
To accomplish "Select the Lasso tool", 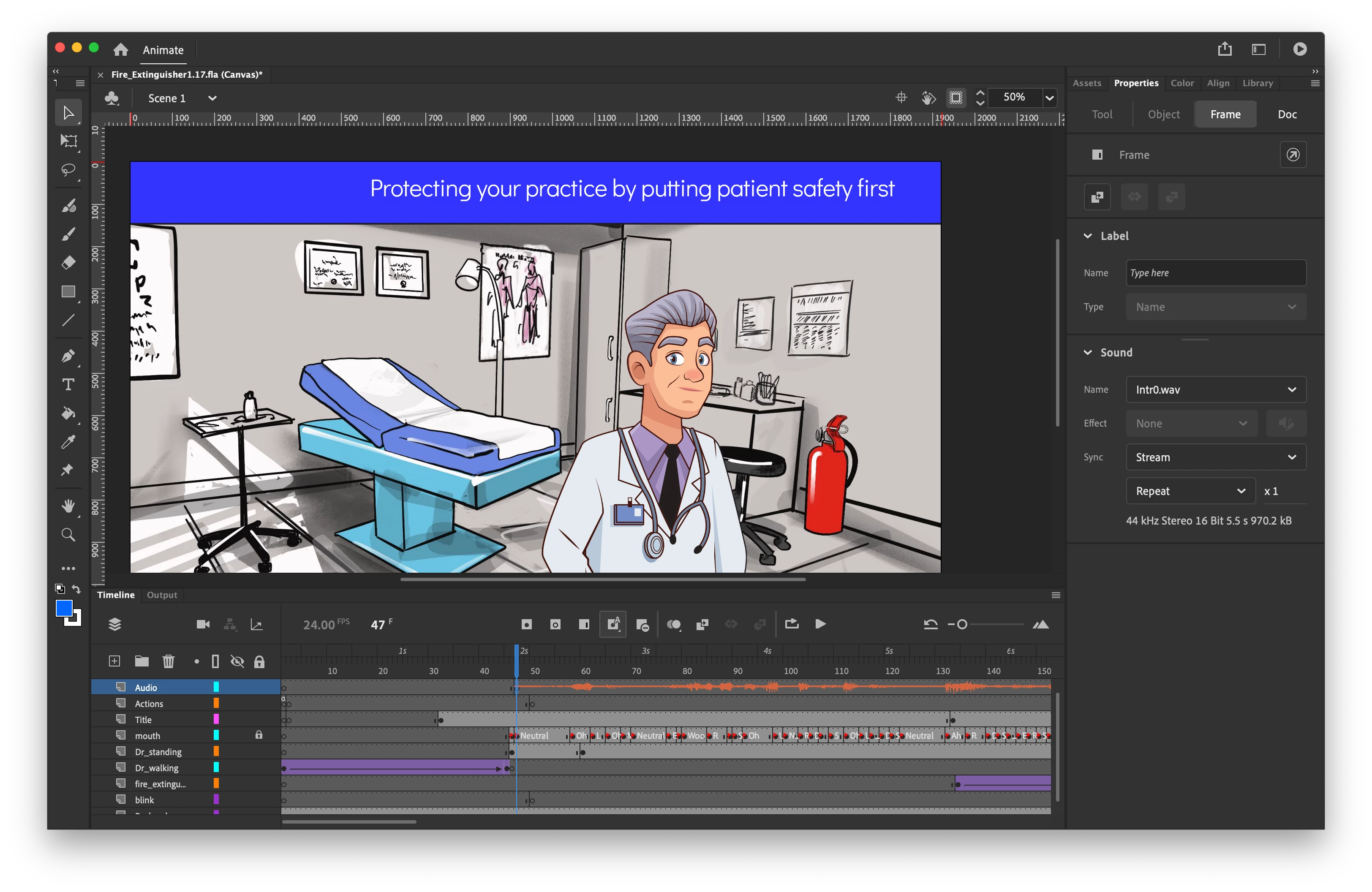I will [x=68, y=169].
